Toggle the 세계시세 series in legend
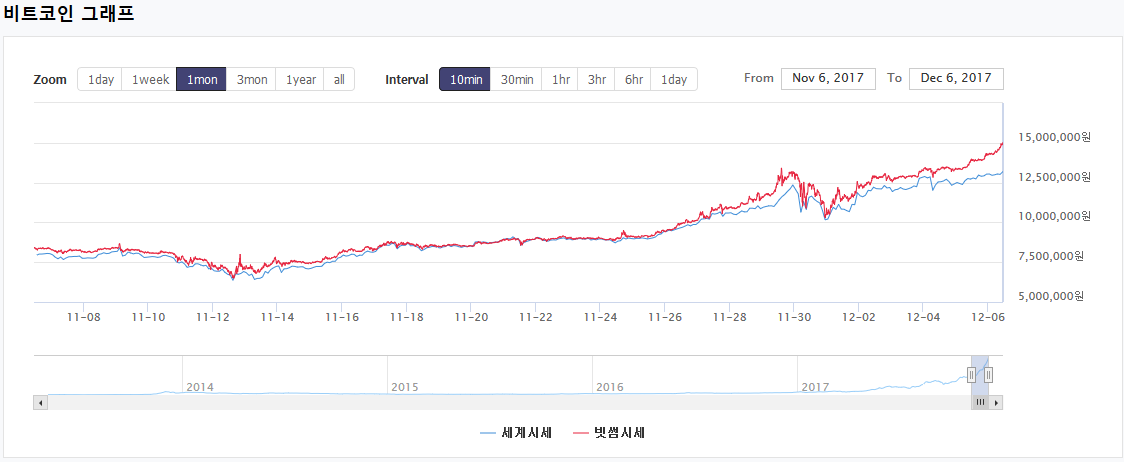 [516, 433]
